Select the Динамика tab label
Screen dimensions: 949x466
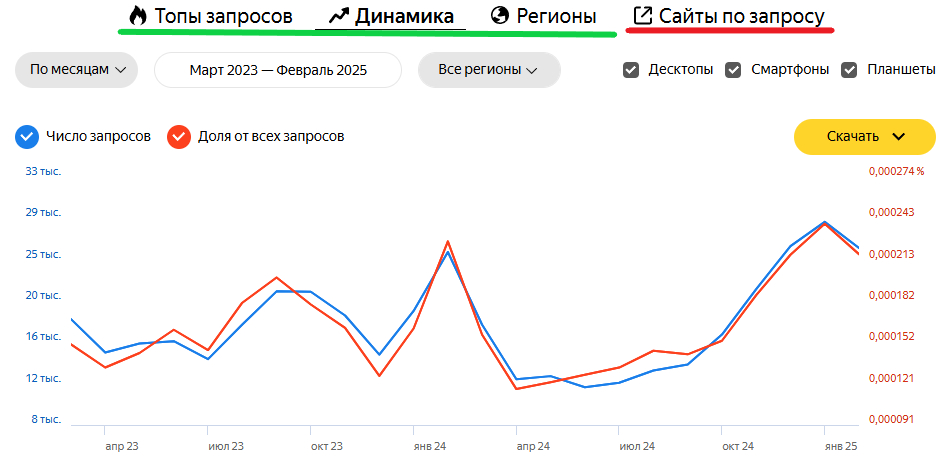(403, 17)
